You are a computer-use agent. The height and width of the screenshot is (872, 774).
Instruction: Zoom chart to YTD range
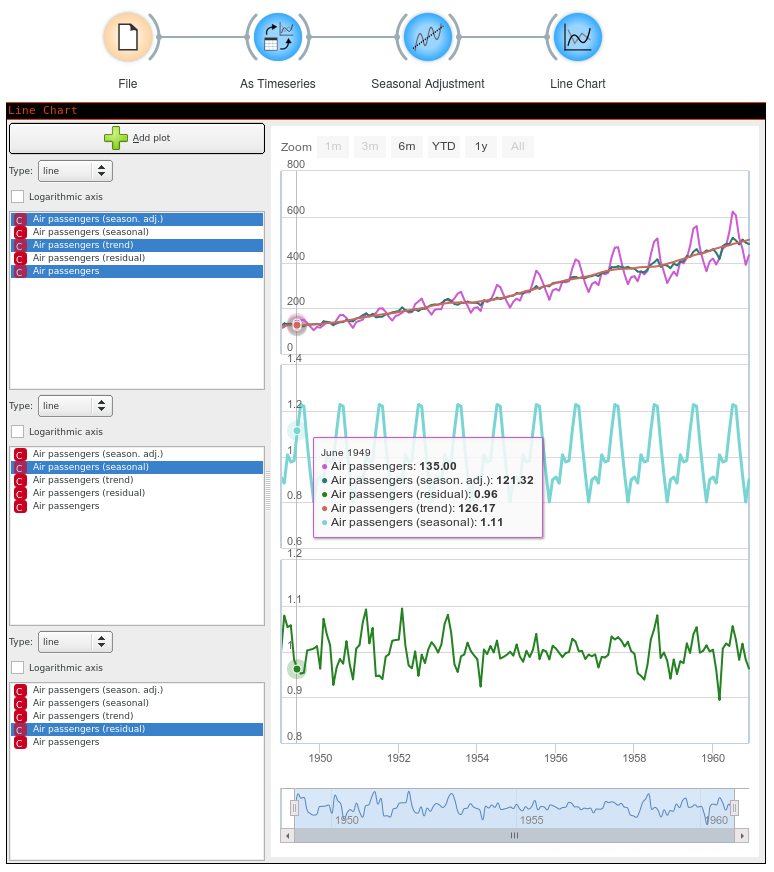443,147
